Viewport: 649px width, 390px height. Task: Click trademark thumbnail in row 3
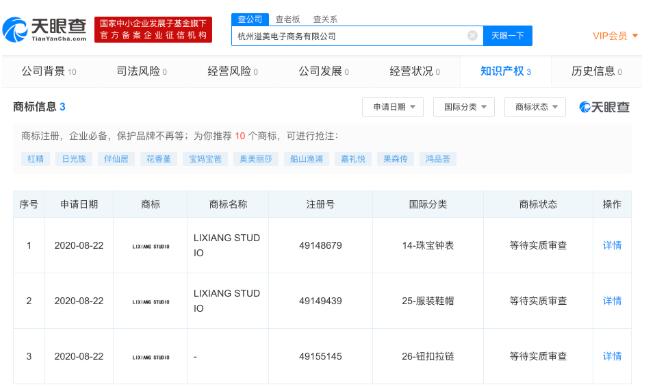tap(151, 357)
